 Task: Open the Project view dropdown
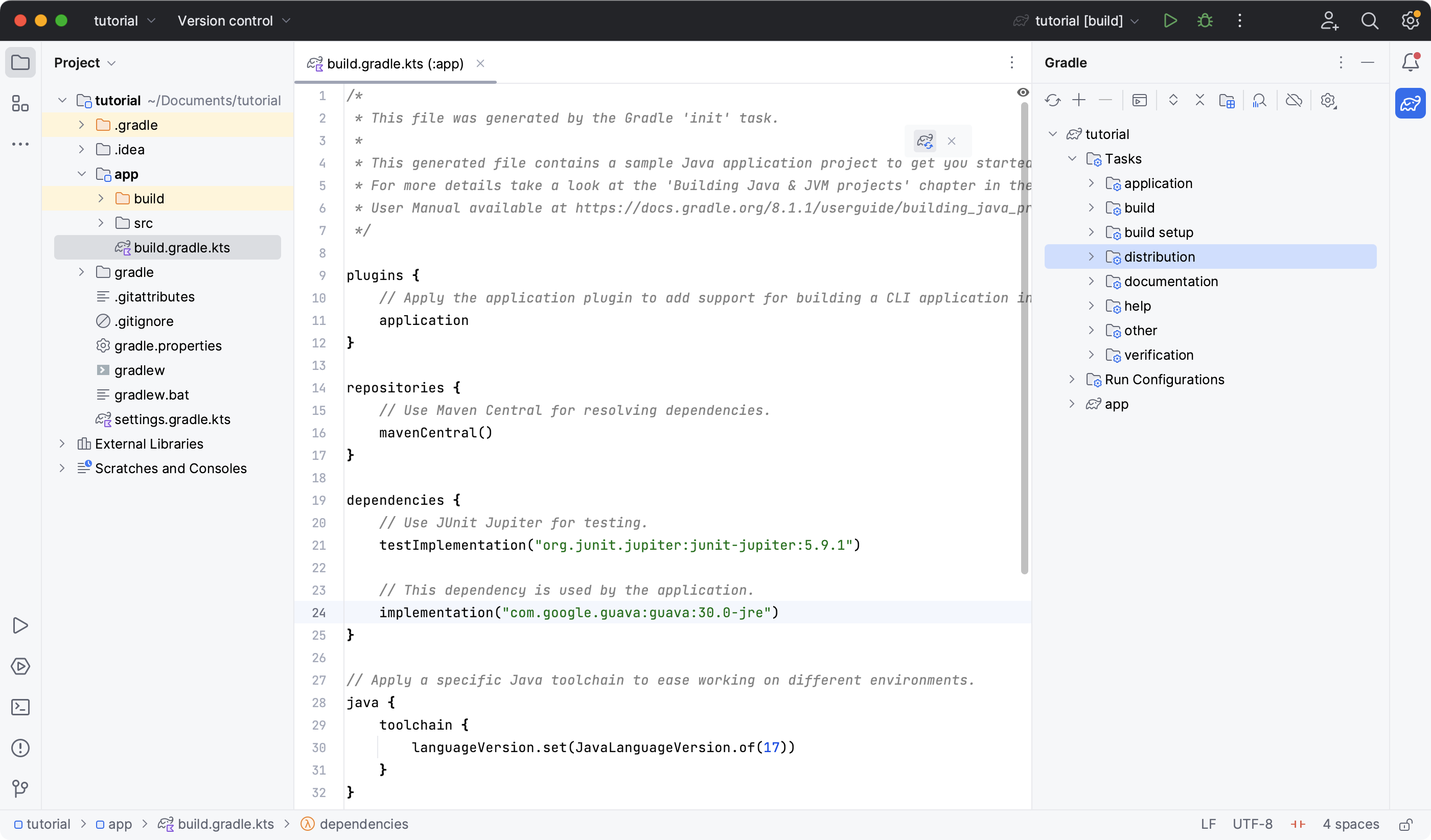point(85,62)
